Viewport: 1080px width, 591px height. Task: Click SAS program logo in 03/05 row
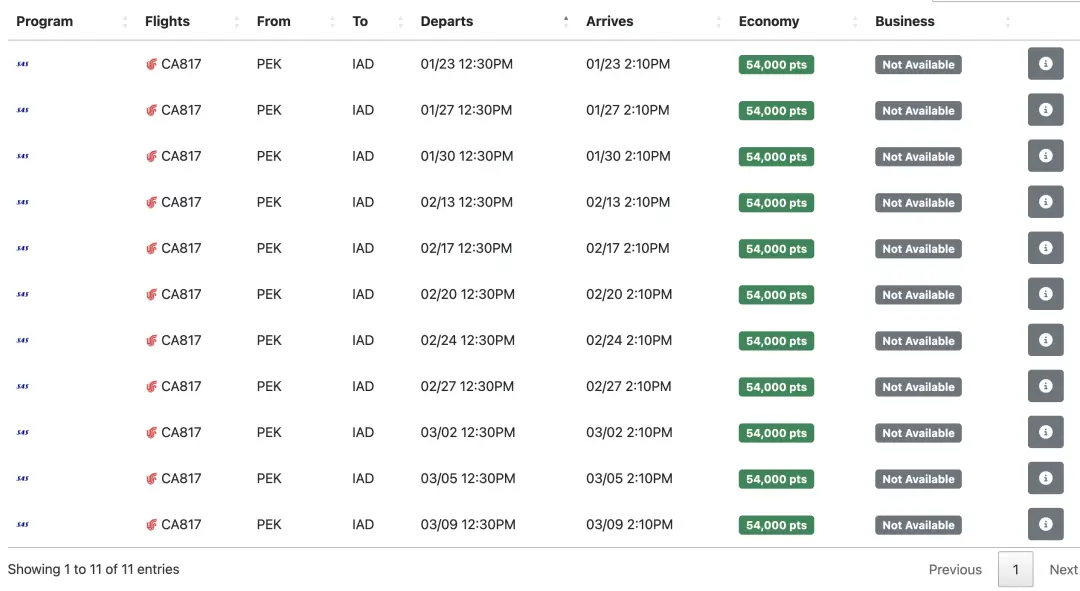tap(23, 479)
